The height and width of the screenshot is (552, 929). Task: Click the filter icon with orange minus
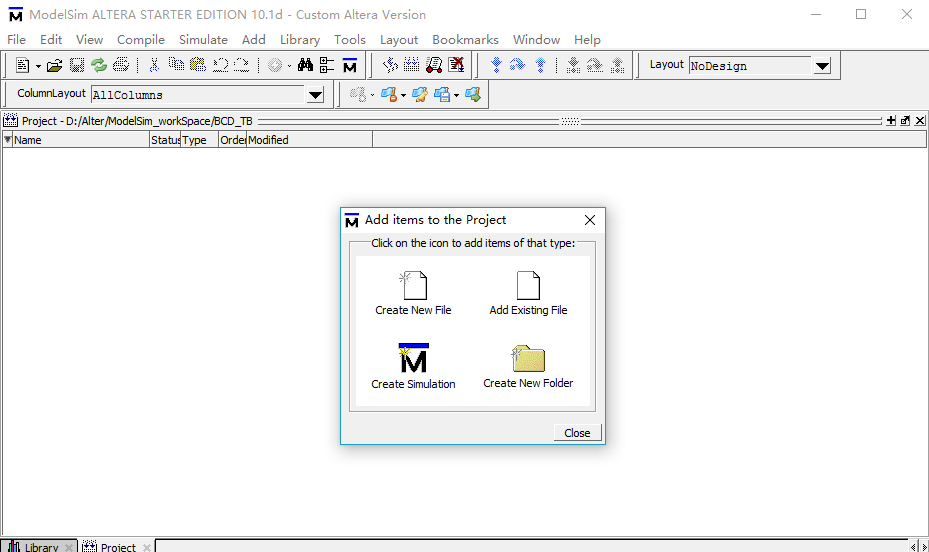(389, 94)
